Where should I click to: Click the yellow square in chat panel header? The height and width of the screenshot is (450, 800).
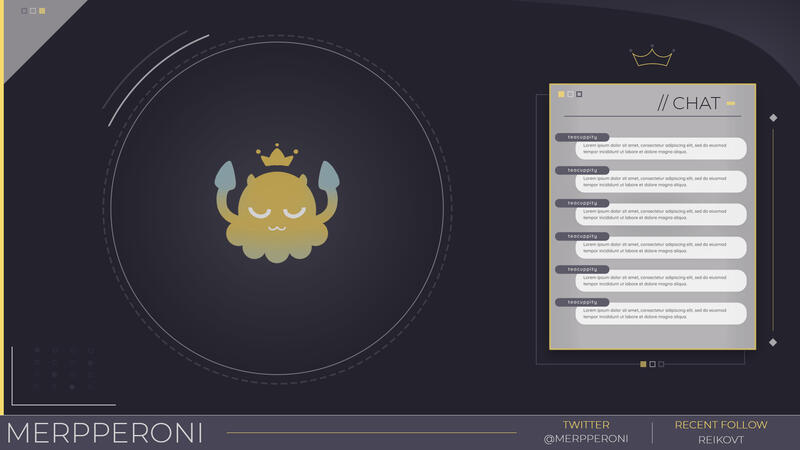click(x=561, y=94)
